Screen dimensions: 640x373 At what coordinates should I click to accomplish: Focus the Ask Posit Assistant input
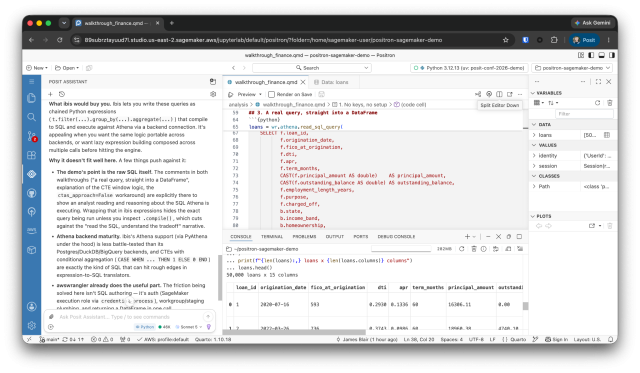129,317
